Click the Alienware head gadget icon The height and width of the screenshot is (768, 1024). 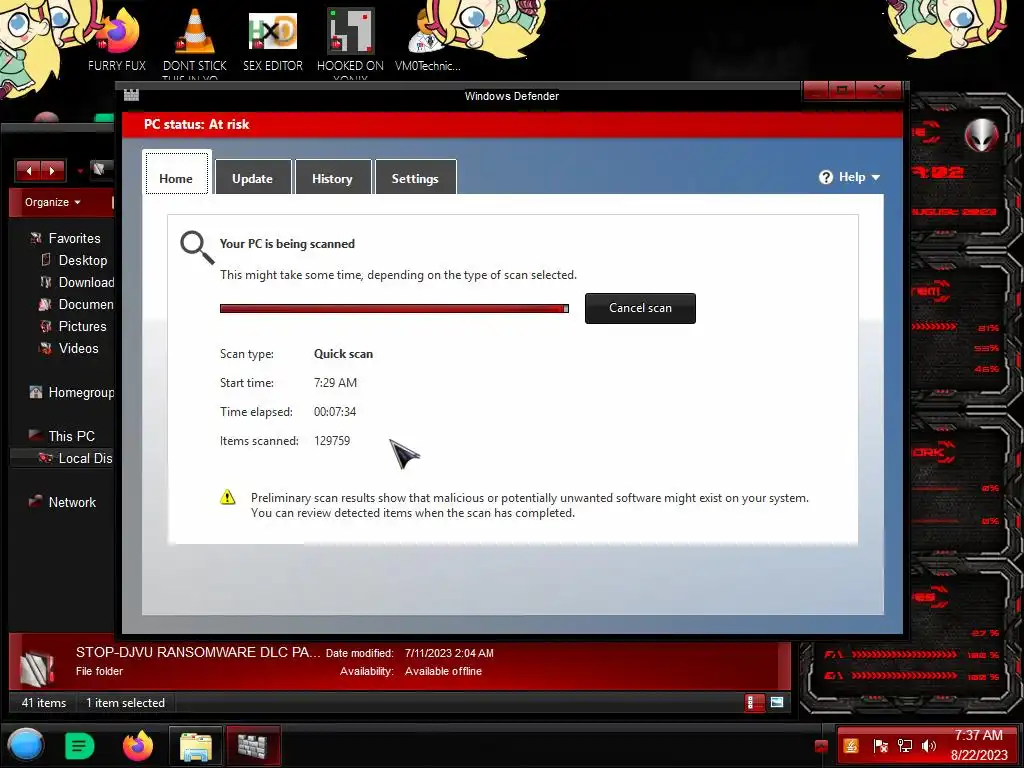tap(982, 135)
